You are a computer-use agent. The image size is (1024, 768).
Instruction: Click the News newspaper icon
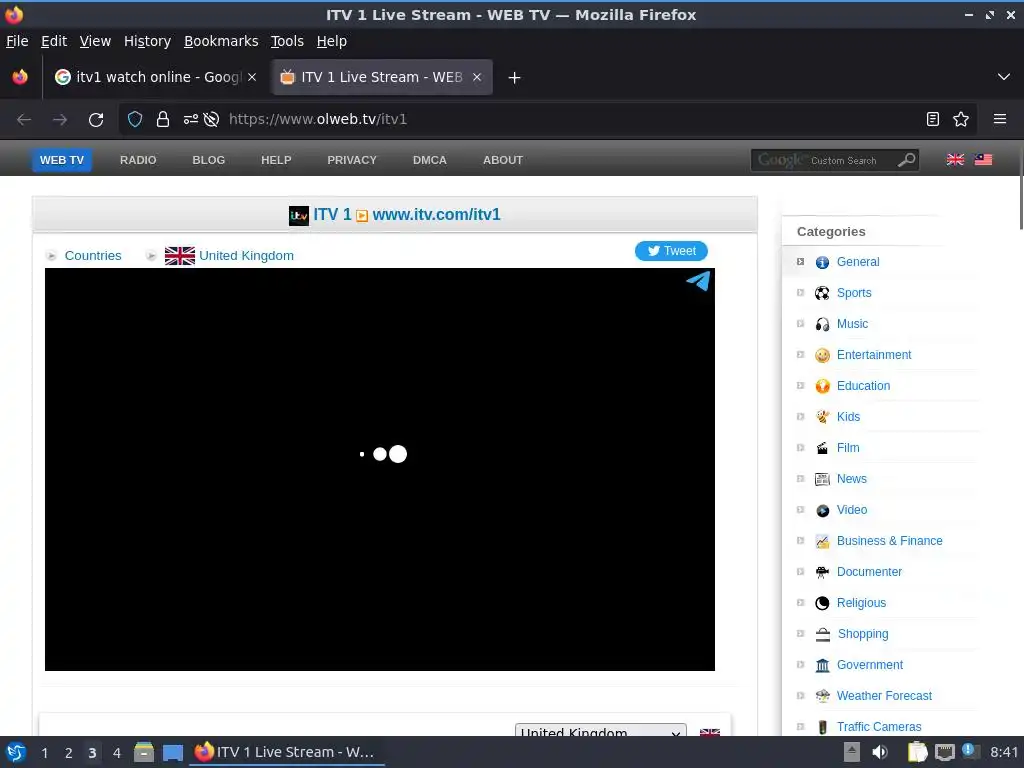(x=822, y=479)
